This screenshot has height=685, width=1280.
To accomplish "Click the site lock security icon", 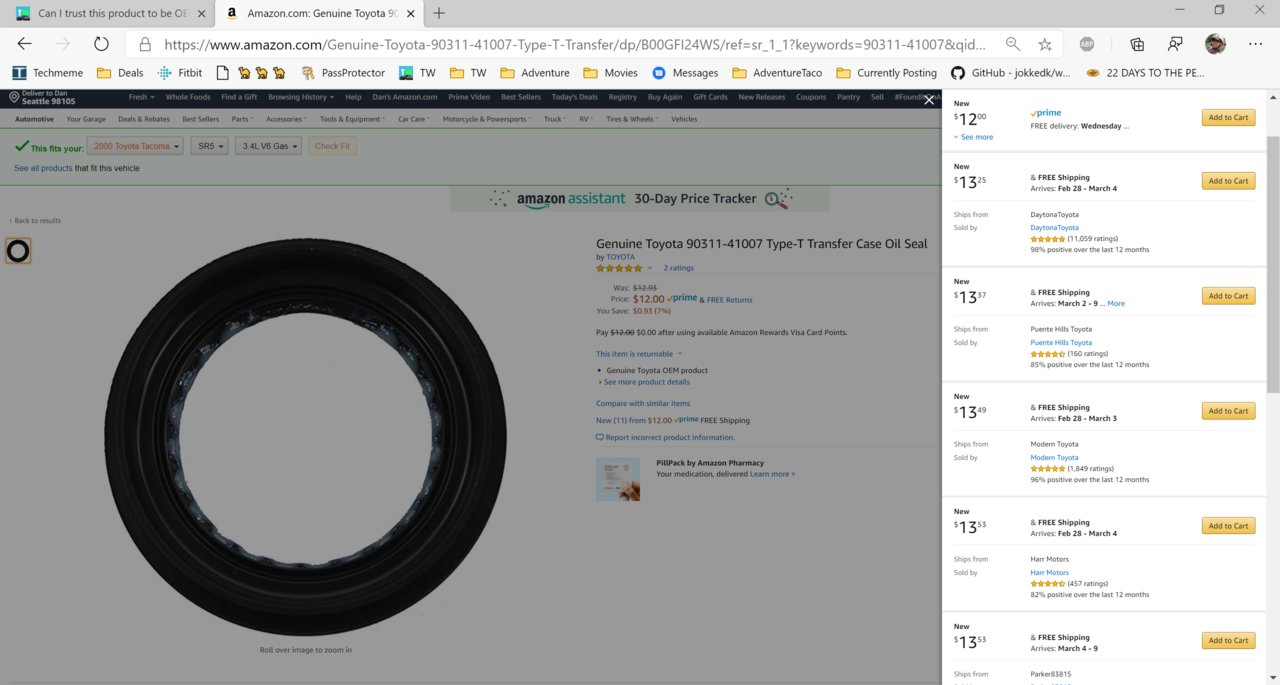I will click(x=145, y=44).
